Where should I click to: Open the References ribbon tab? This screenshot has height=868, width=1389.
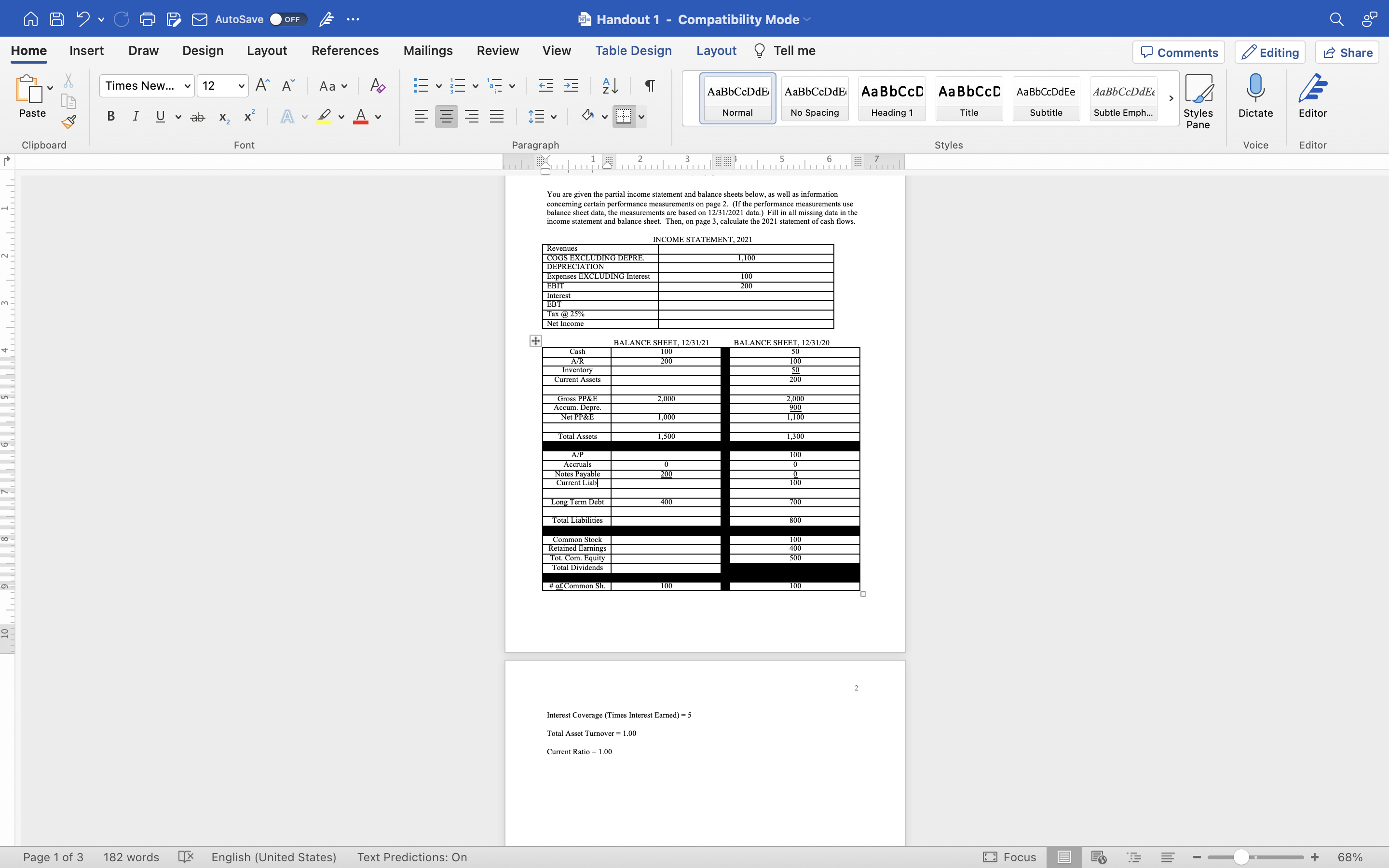tap(344, 51)
